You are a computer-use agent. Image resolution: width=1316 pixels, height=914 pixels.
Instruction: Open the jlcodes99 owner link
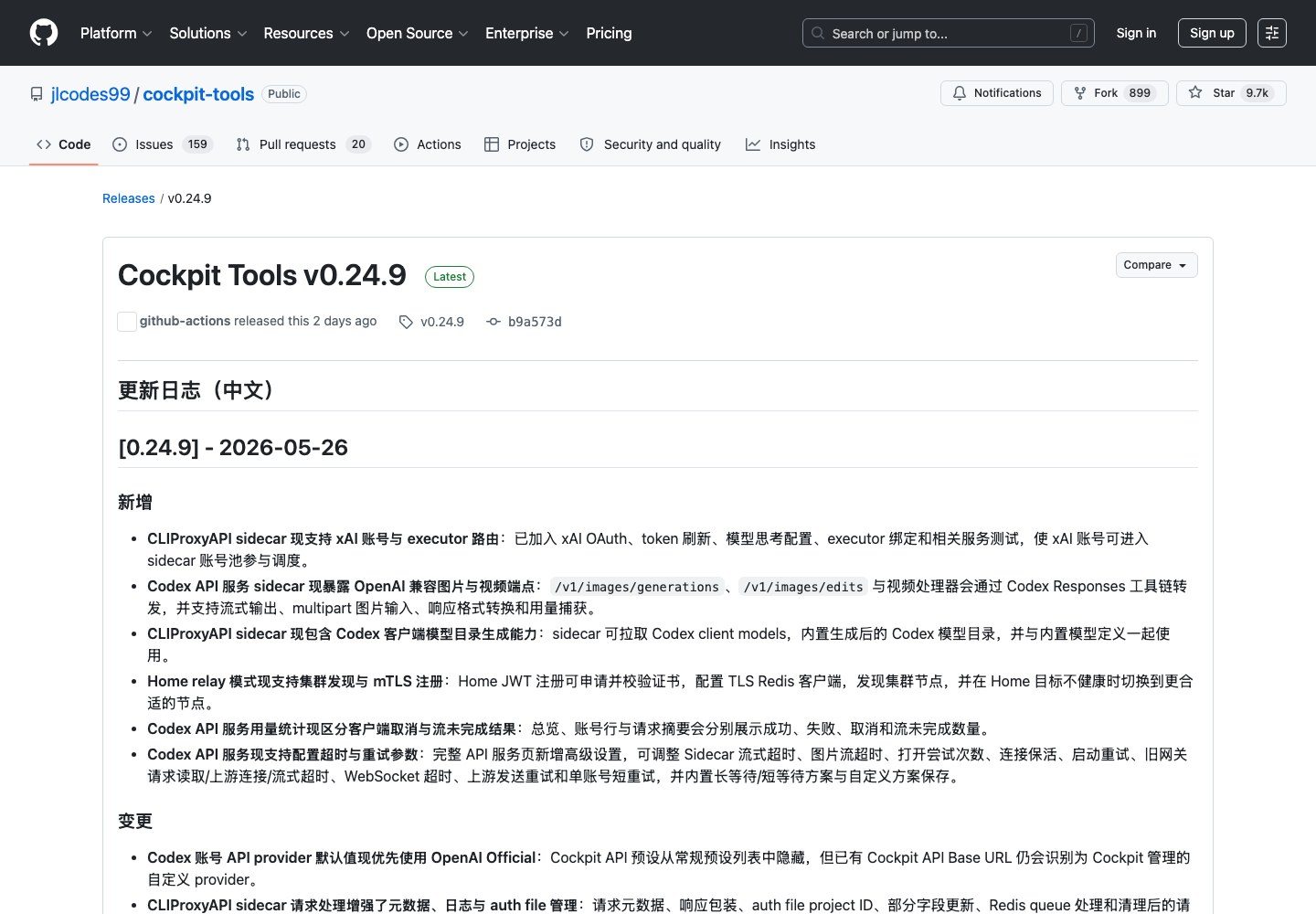click(x=90, y=94)
